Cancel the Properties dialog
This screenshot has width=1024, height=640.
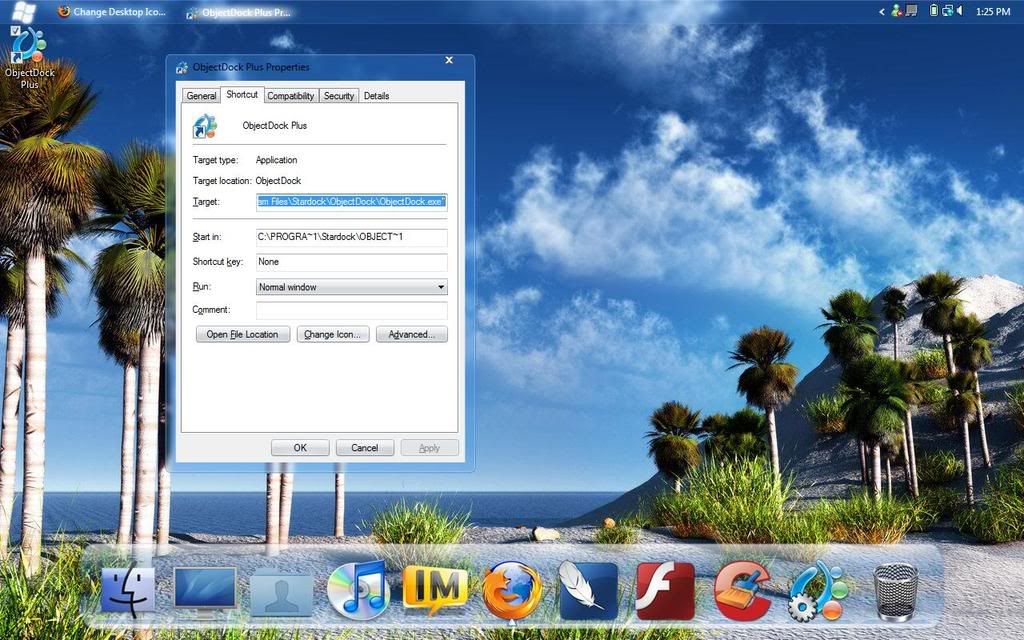(364, 448)
